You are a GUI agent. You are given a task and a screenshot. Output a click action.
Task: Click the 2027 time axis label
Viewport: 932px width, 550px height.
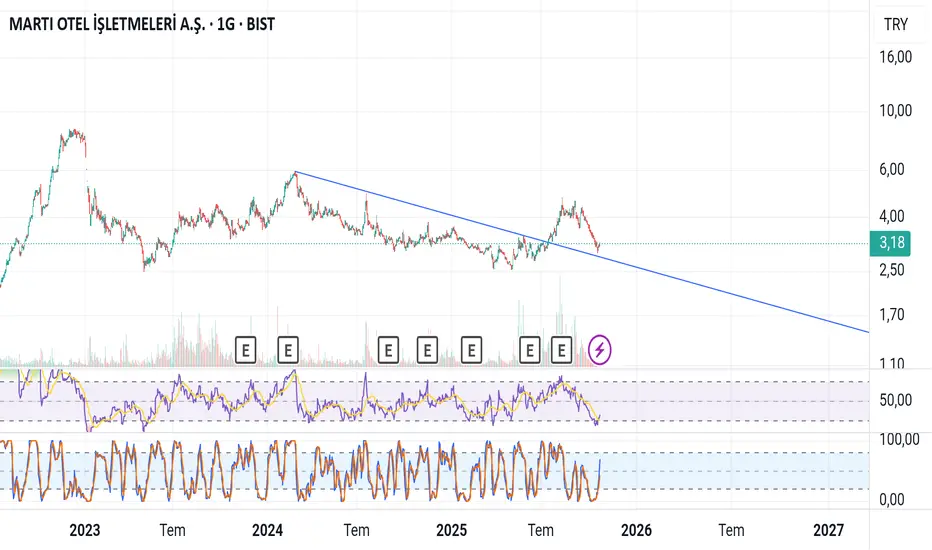point(829,530)
